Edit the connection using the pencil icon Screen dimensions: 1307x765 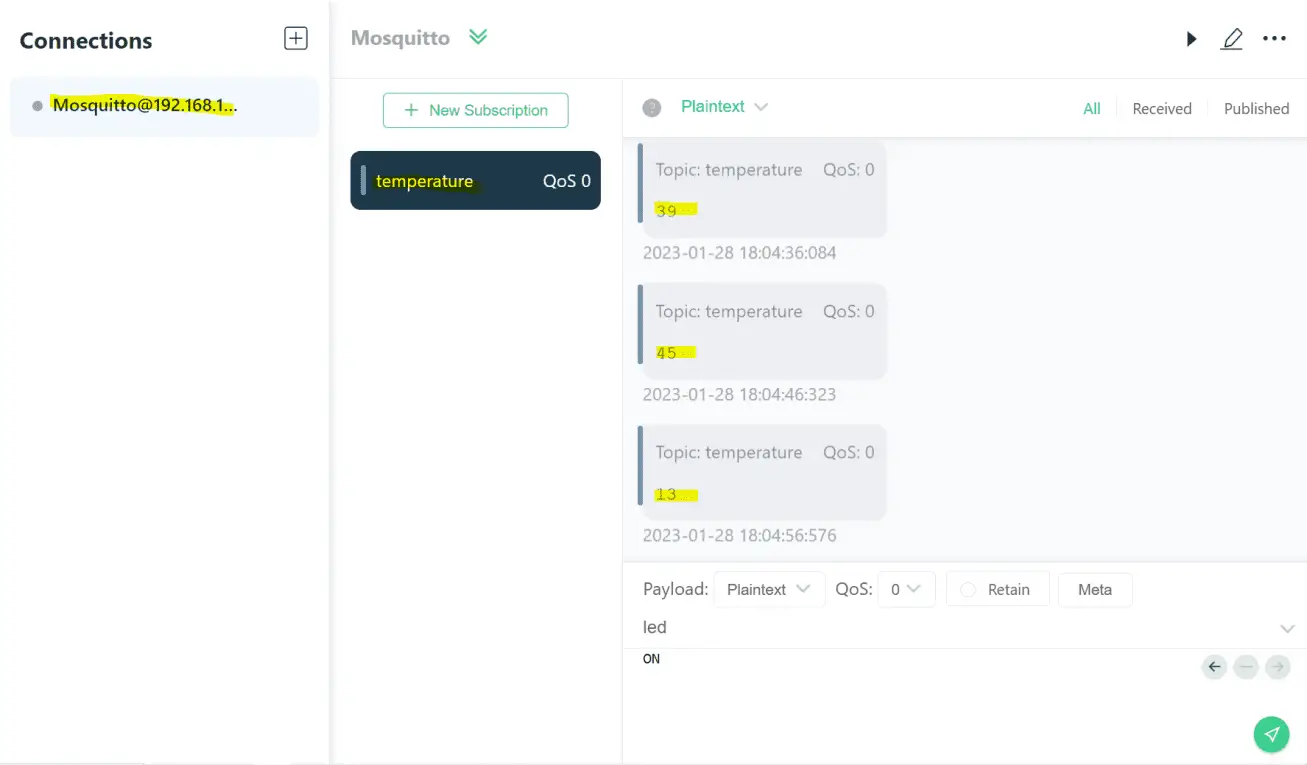[x=1232, y=39]
